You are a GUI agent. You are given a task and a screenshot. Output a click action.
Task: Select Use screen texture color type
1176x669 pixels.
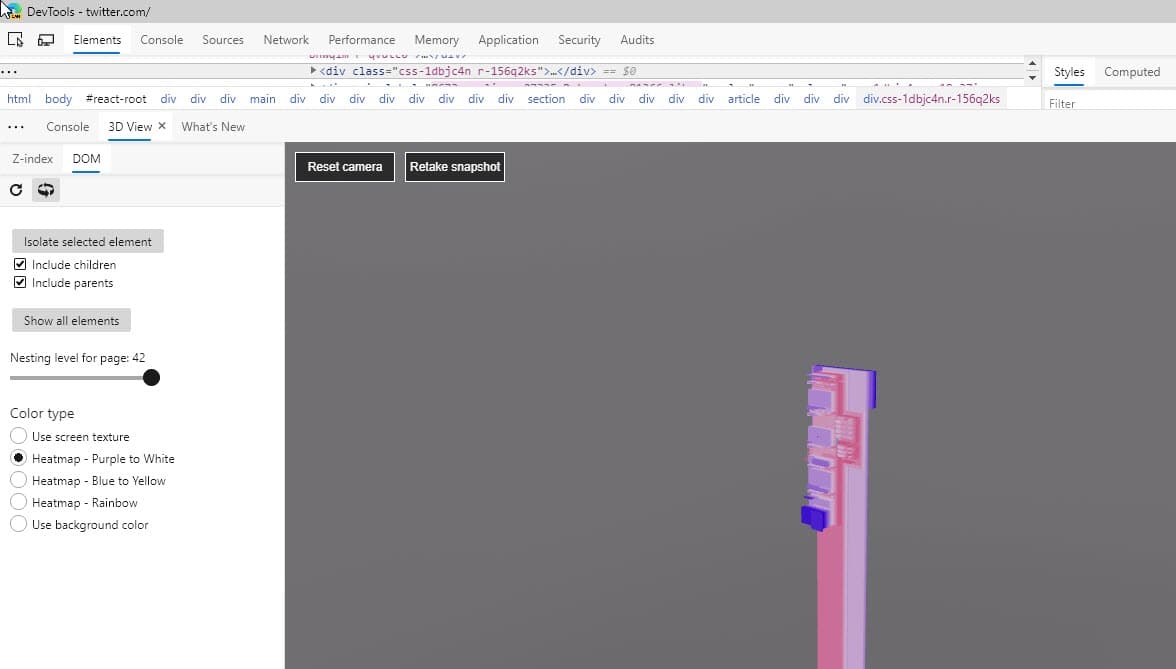[19, 436]
